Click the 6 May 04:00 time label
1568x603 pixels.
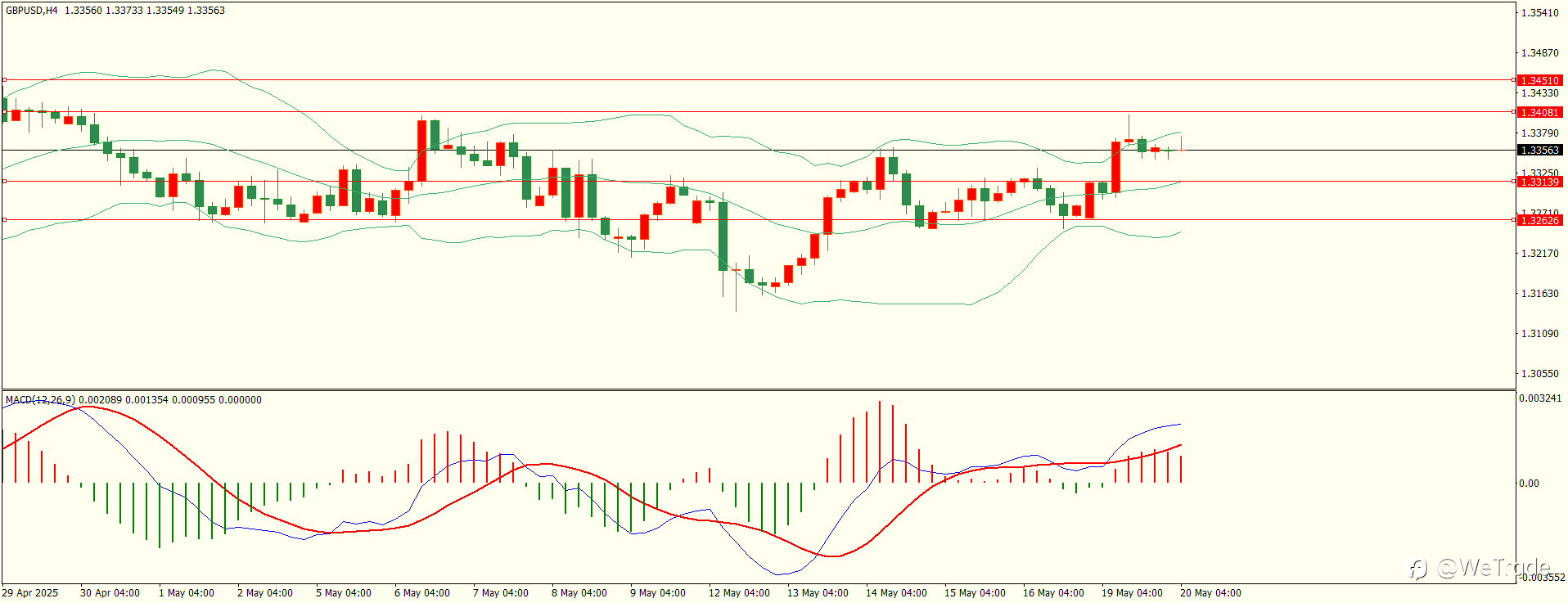[x=422, y=593]
